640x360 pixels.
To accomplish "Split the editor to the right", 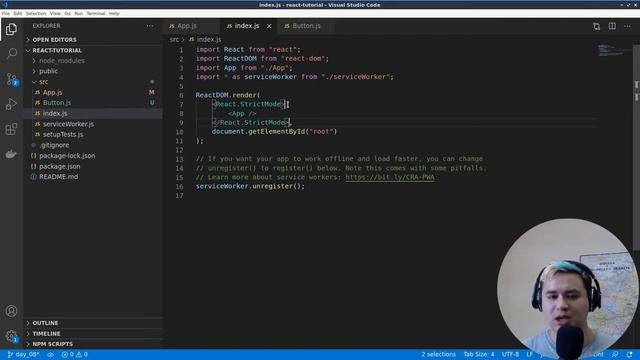I will [612, 26].
